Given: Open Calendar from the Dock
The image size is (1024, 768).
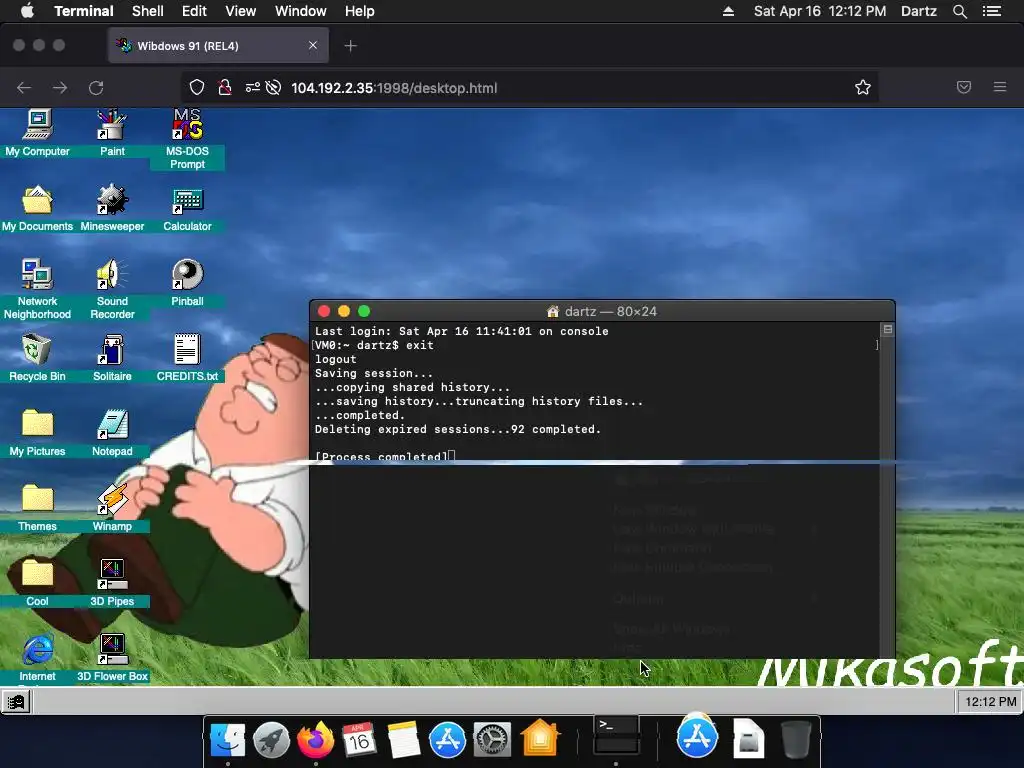Looking at the screenshot, I should [x=359, y=740].
